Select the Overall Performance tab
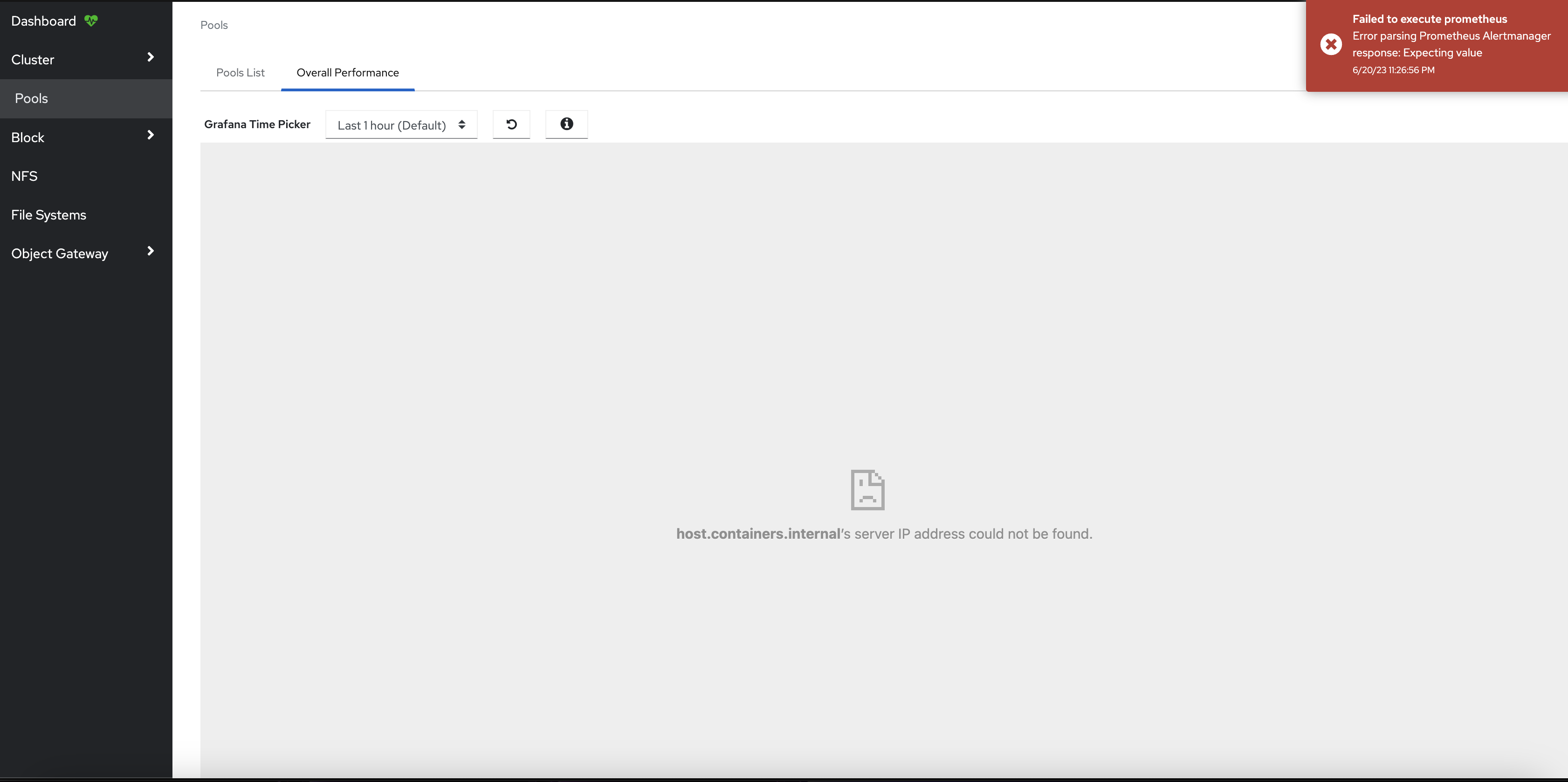1568x782 pixels. tap(347, 72)
